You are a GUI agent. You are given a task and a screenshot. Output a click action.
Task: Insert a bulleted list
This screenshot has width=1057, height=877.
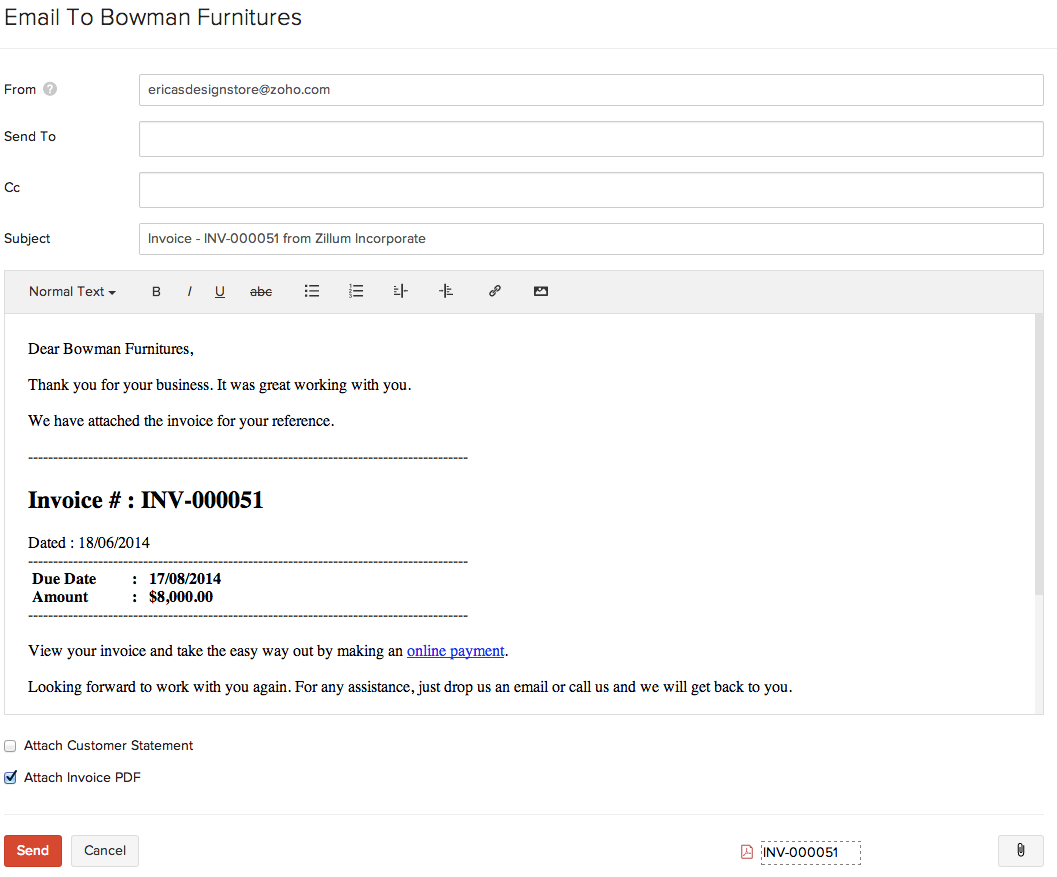pos(312,292)
